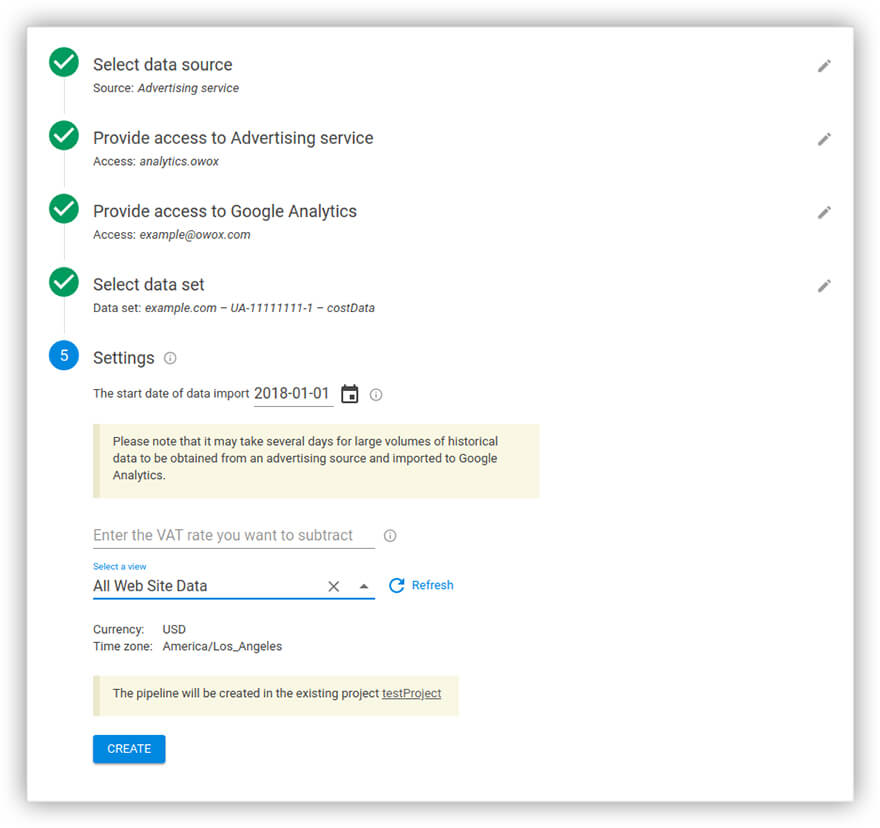Click info icon beside VAT rate field
Viewport: 880px width, 828px height.
pyautogui.click(x=390, y=536)
